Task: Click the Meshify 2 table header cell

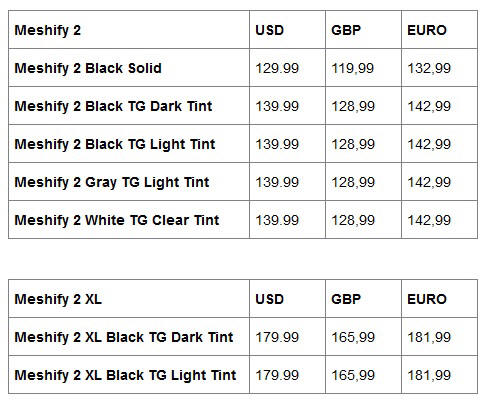Action: 129,30
